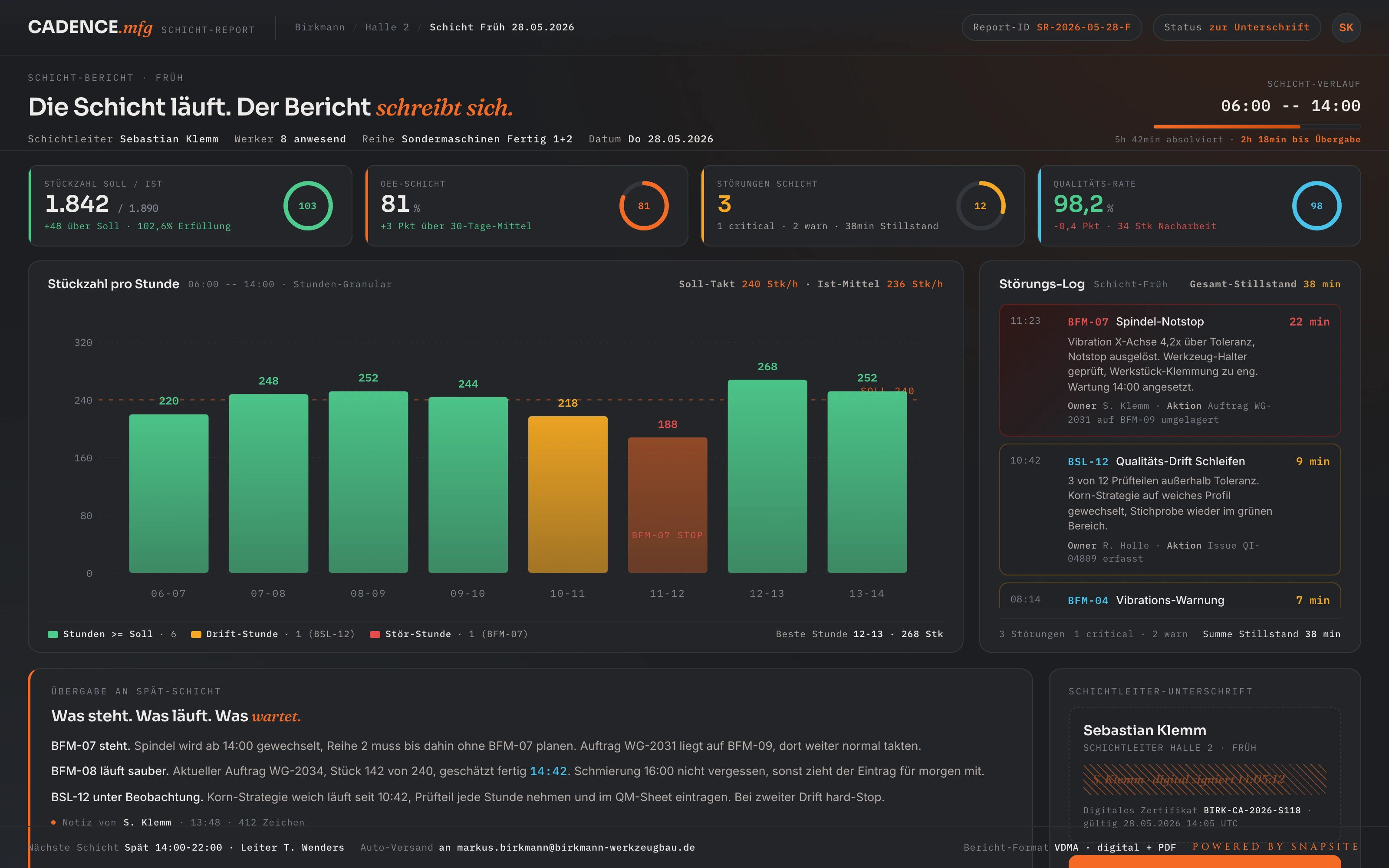Open the Halle 2 breadcrumb
This screenshot has width=1389, height=868.
(387, 27)
